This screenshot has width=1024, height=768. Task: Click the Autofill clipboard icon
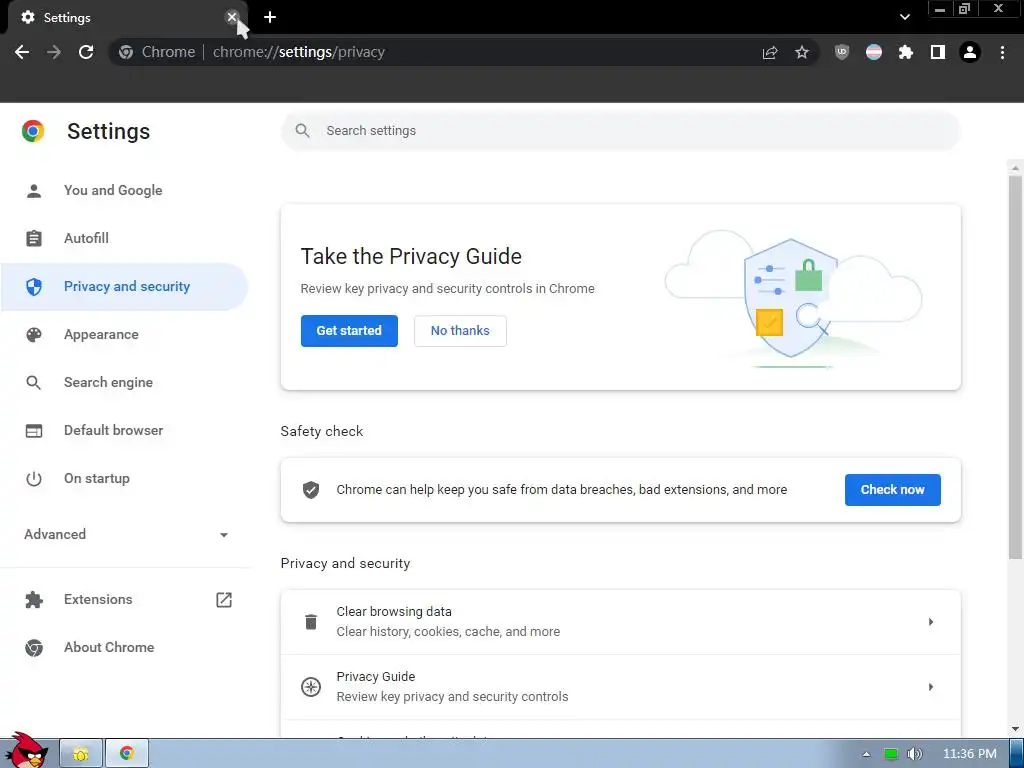click(x=34, y=238)
